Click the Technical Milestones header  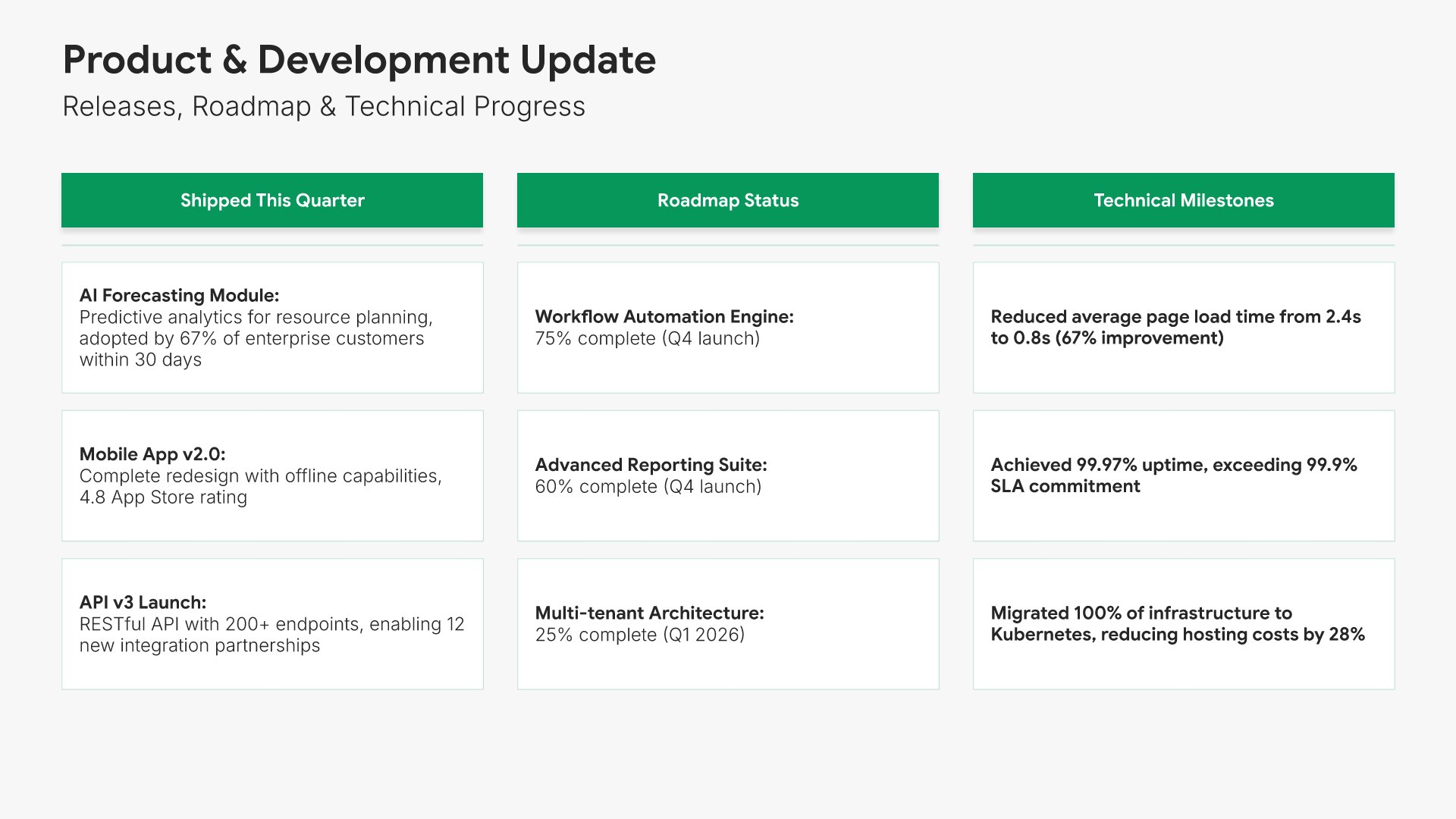[x=1183, y=200]
